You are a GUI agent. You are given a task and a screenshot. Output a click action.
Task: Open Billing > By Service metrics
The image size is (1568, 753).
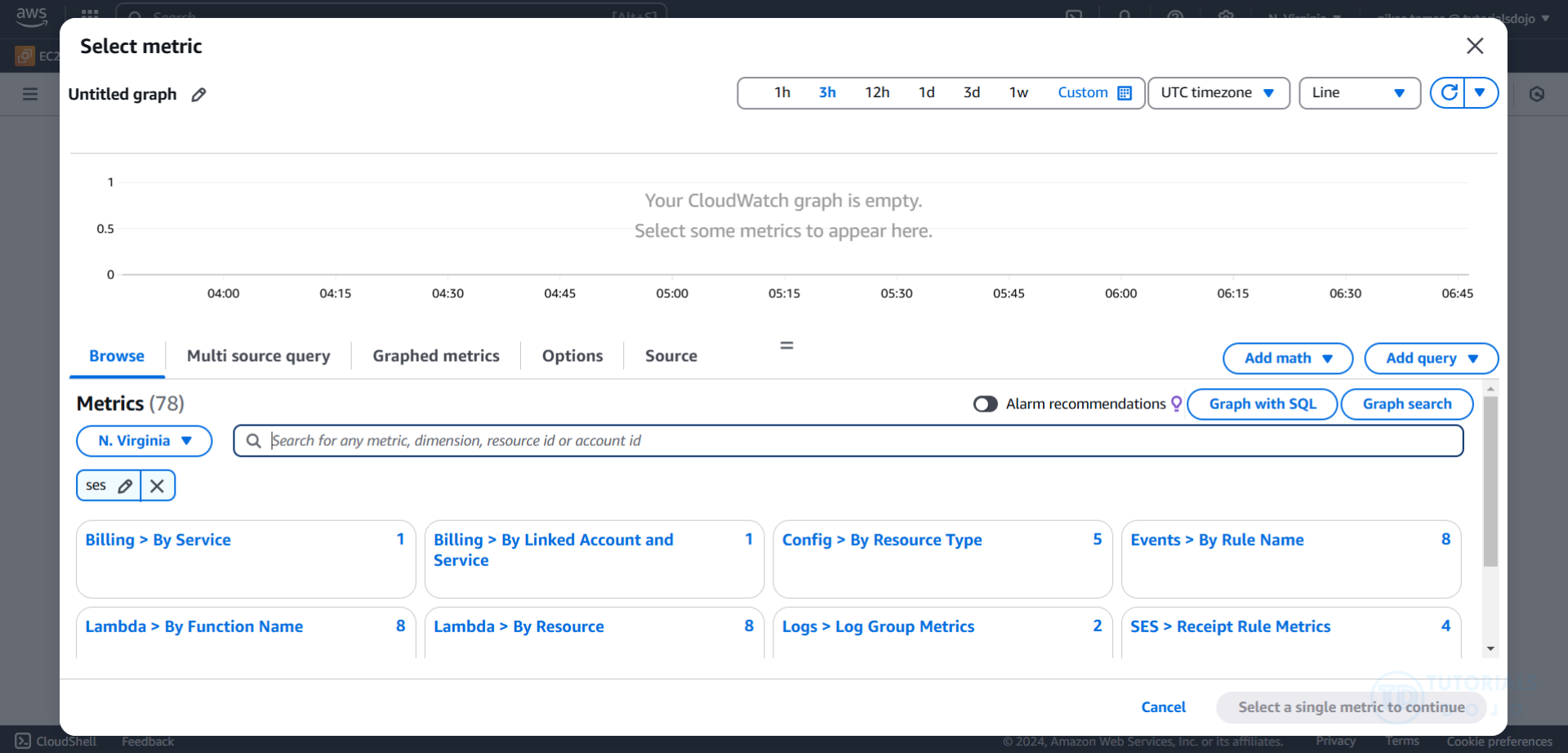point(158,540)
